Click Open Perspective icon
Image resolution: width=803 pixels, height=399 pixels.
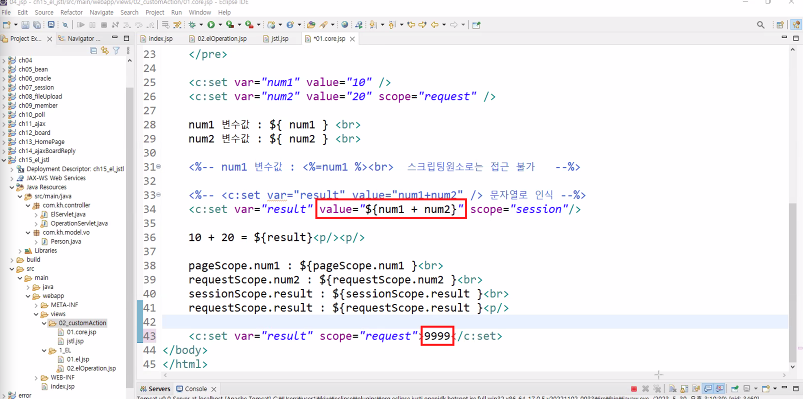[x=780, y=25]
